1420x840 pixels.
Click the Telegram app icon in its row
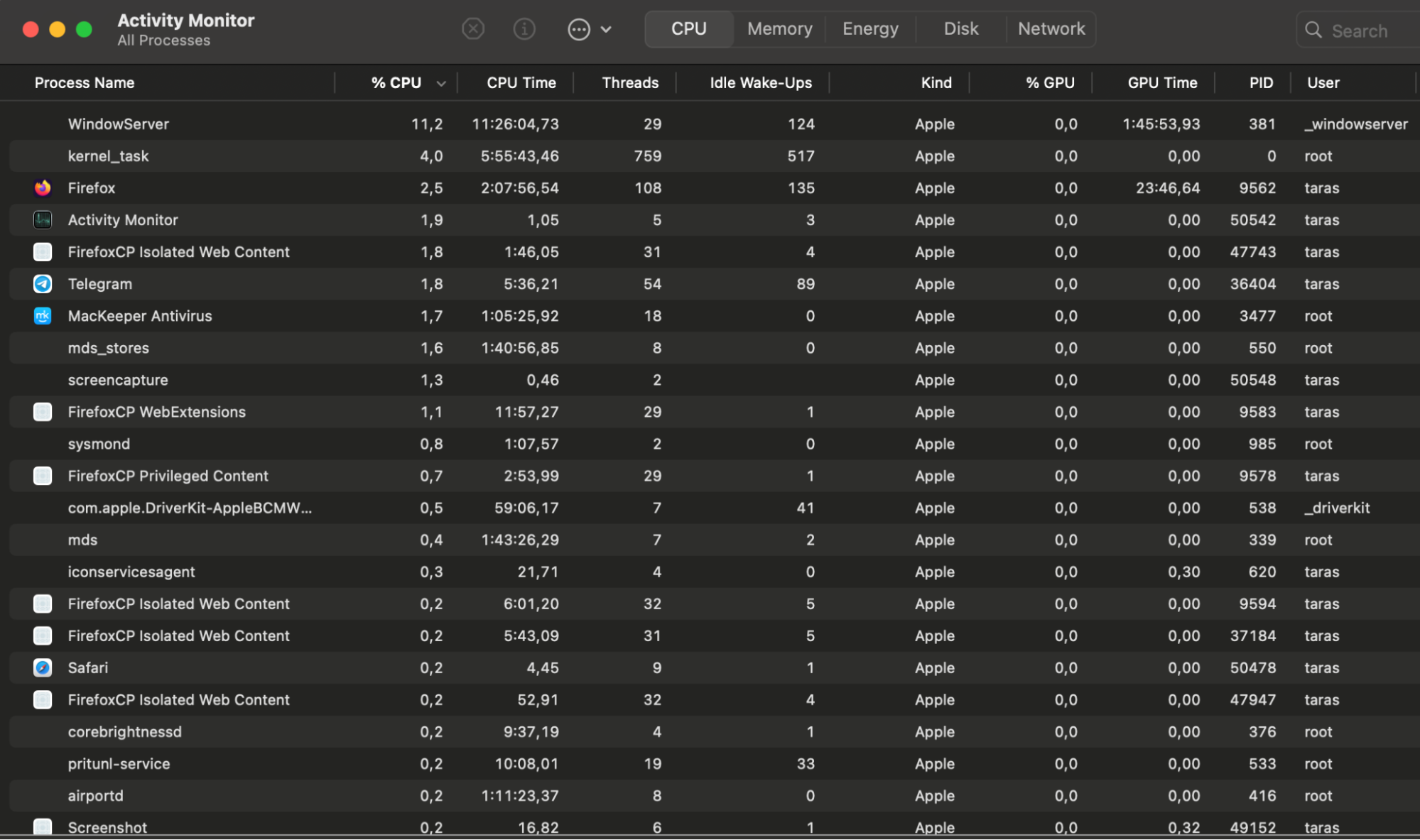point(43,284)
